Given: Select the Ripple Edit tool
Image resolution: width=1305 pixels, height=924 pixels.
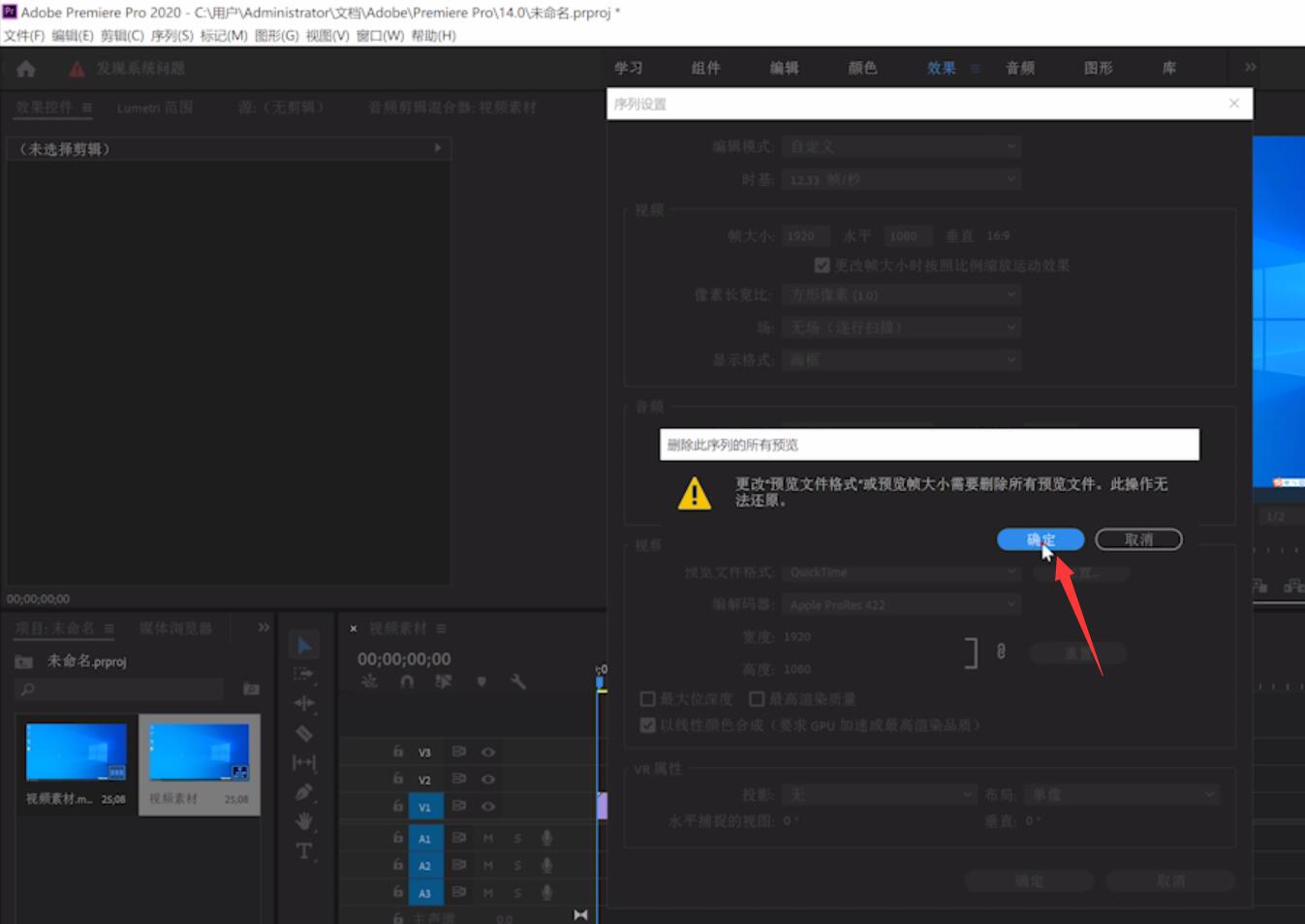Looking at the screenshot, I should tap(304, 703).
